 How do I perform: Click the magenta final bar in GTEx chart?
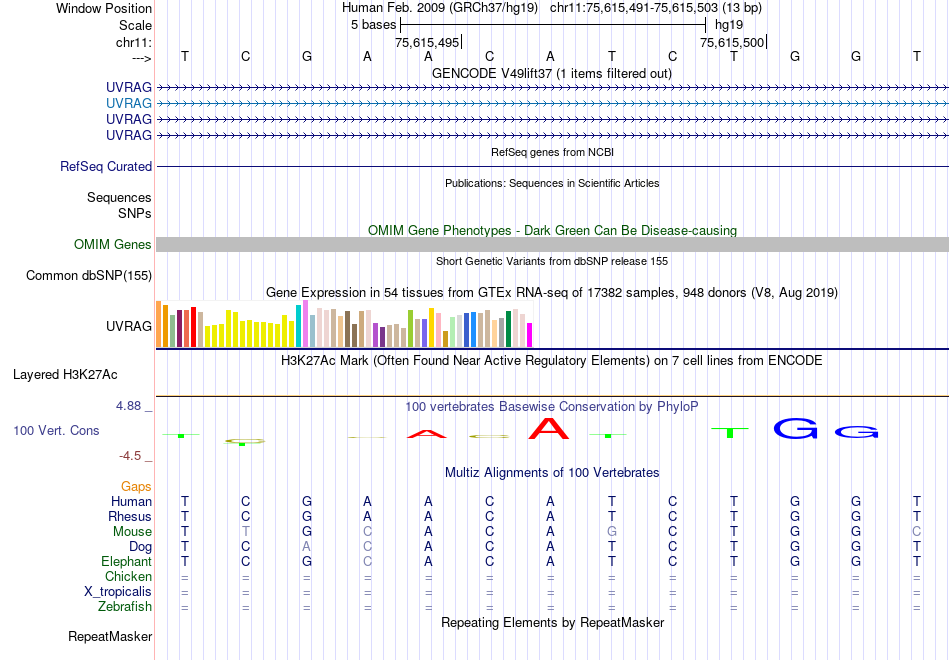529,335
